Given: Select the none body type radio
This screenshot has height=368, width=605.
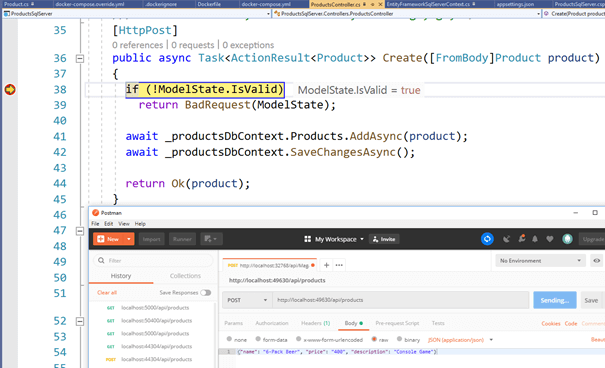Looking at the screenshot, I should (x=229, y=339).
